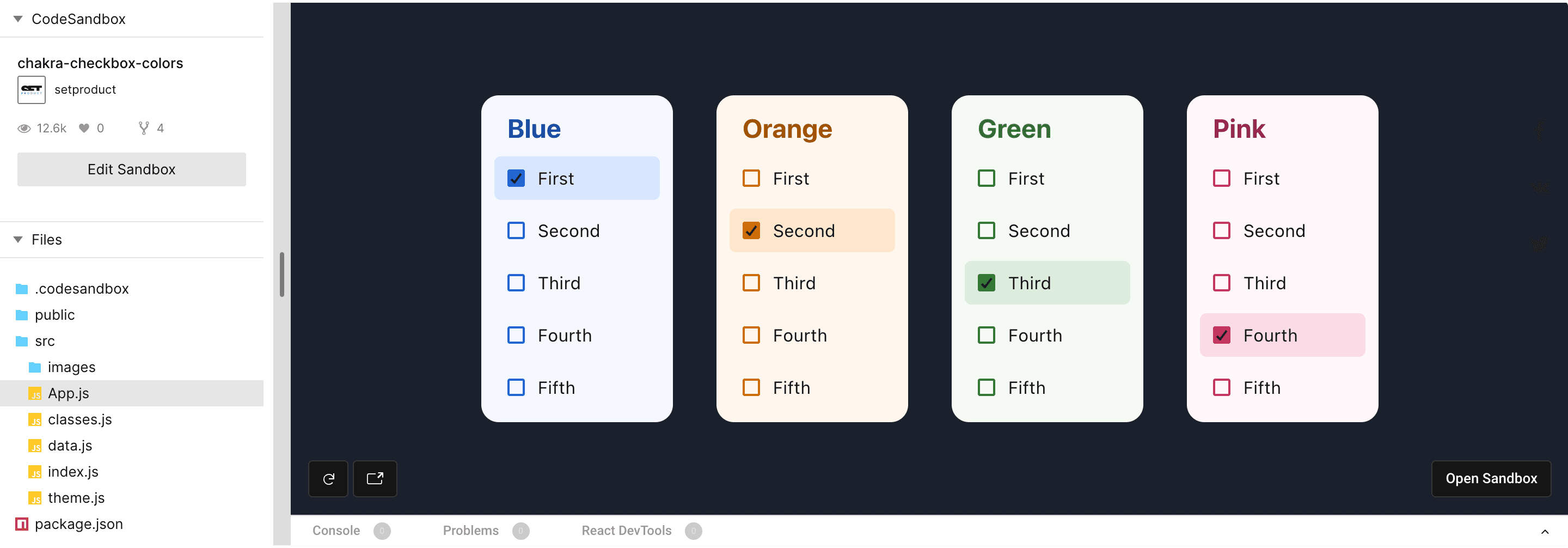Click the views eye icon
The height and width of the screenshot is (548, 1568).
(x=24, y=128)
